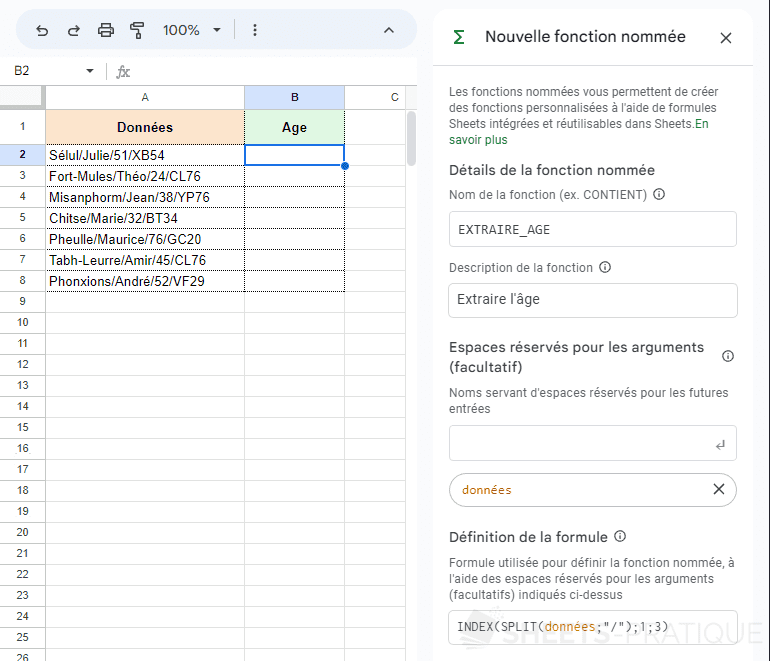770x661 pixels.
Task: Click the vertical scrollbar thumb of sheet
Action: click(412, 138)
